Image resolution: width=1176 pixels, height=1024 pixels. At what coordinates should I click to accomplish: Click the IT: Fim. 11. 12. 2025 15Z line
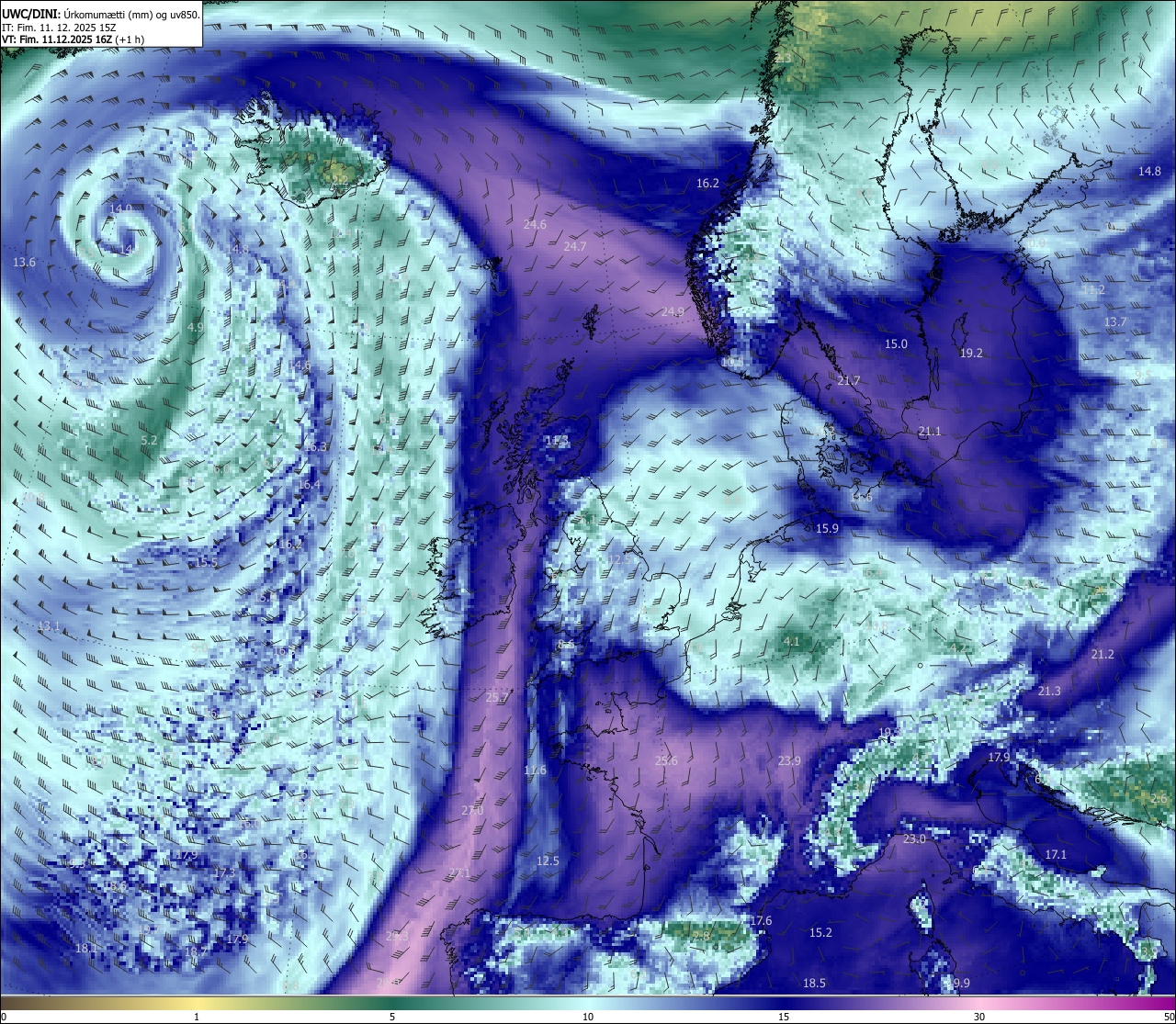point(59,28)
